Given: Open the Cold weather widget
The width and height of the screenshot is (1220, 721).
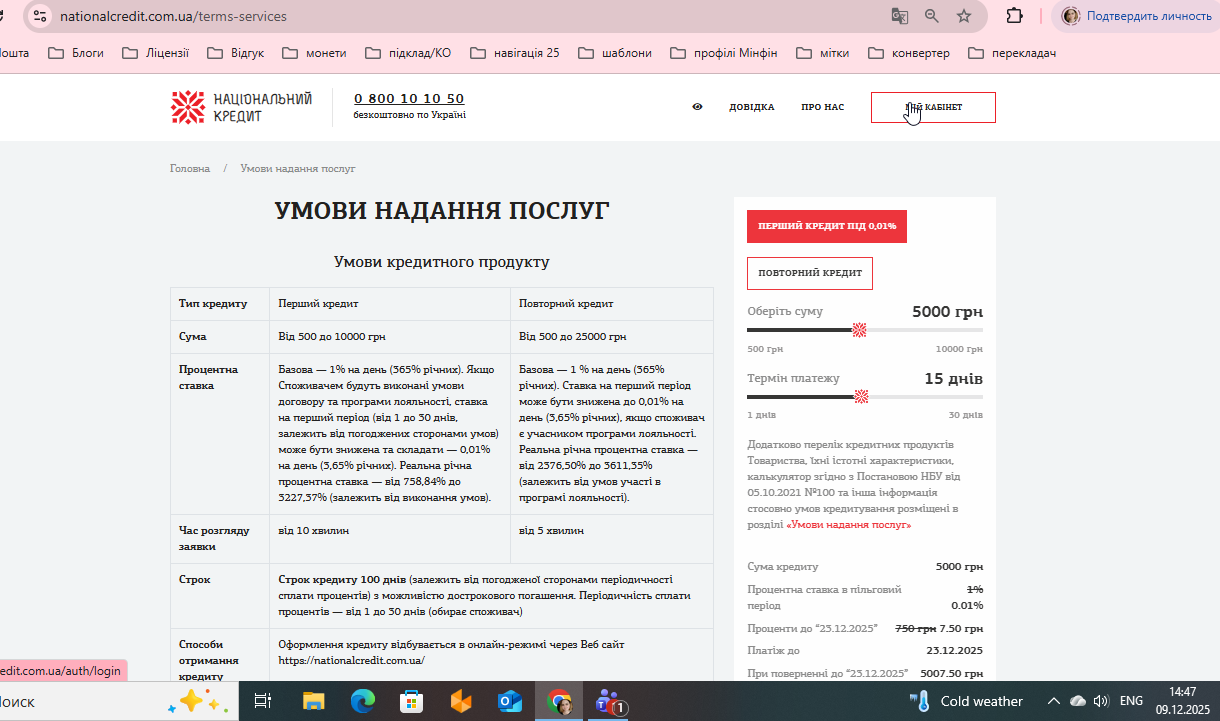Looking at the screenshot, I should 966,701.
